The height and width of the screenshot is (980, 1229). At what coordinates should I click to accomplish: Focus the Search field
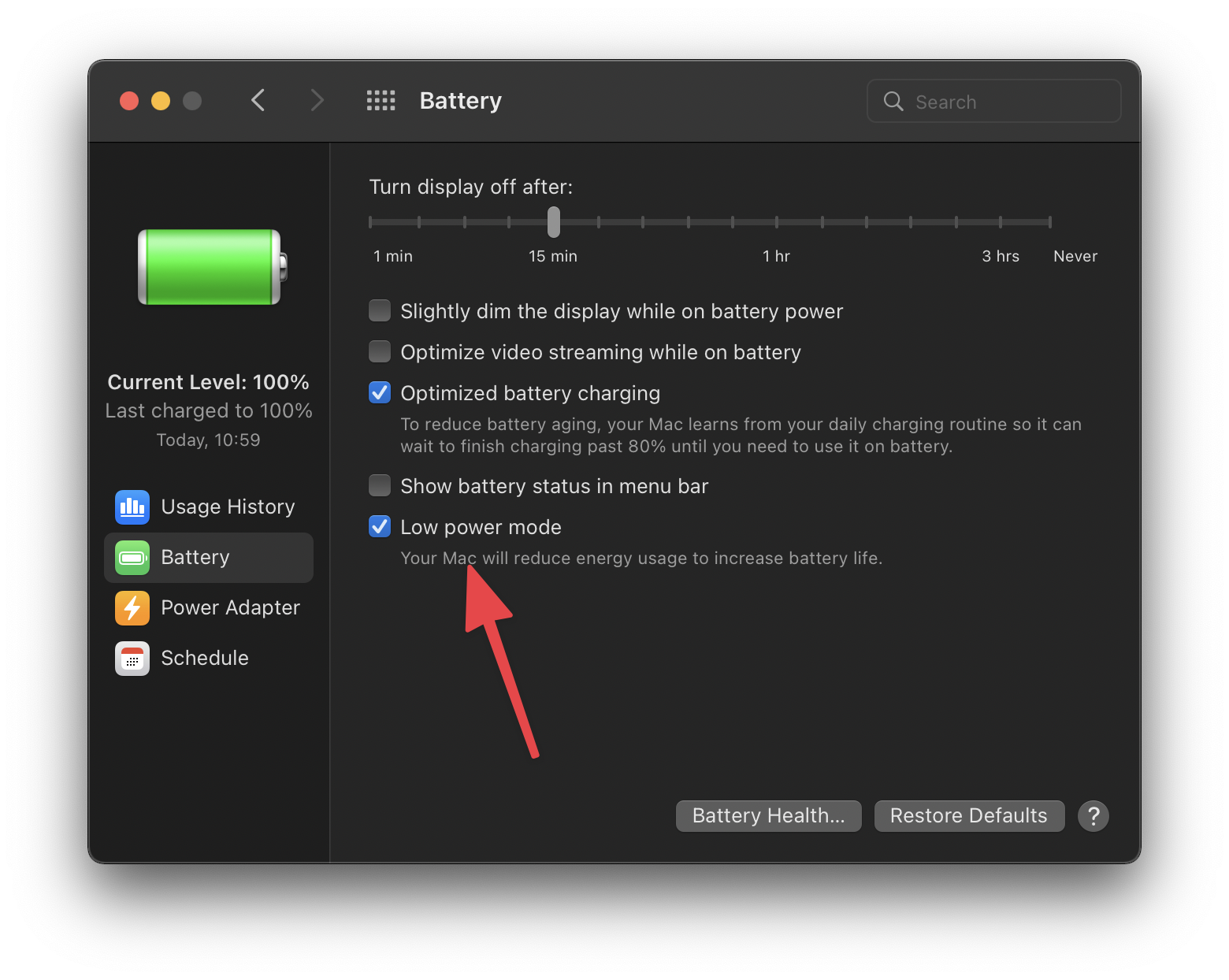pos(994,101)
